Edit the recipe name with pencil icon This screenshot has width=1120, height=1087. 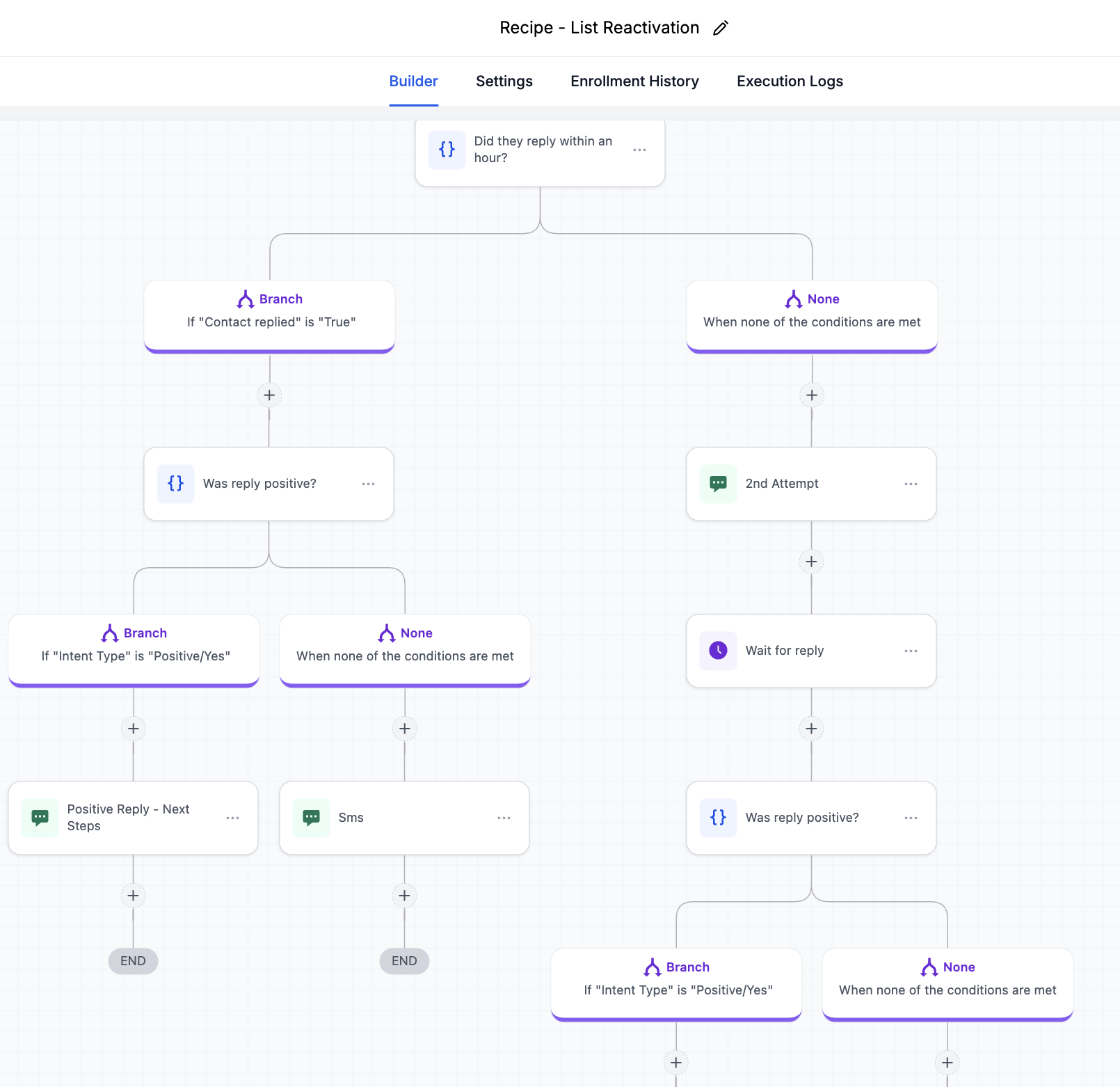coord(721,28)
